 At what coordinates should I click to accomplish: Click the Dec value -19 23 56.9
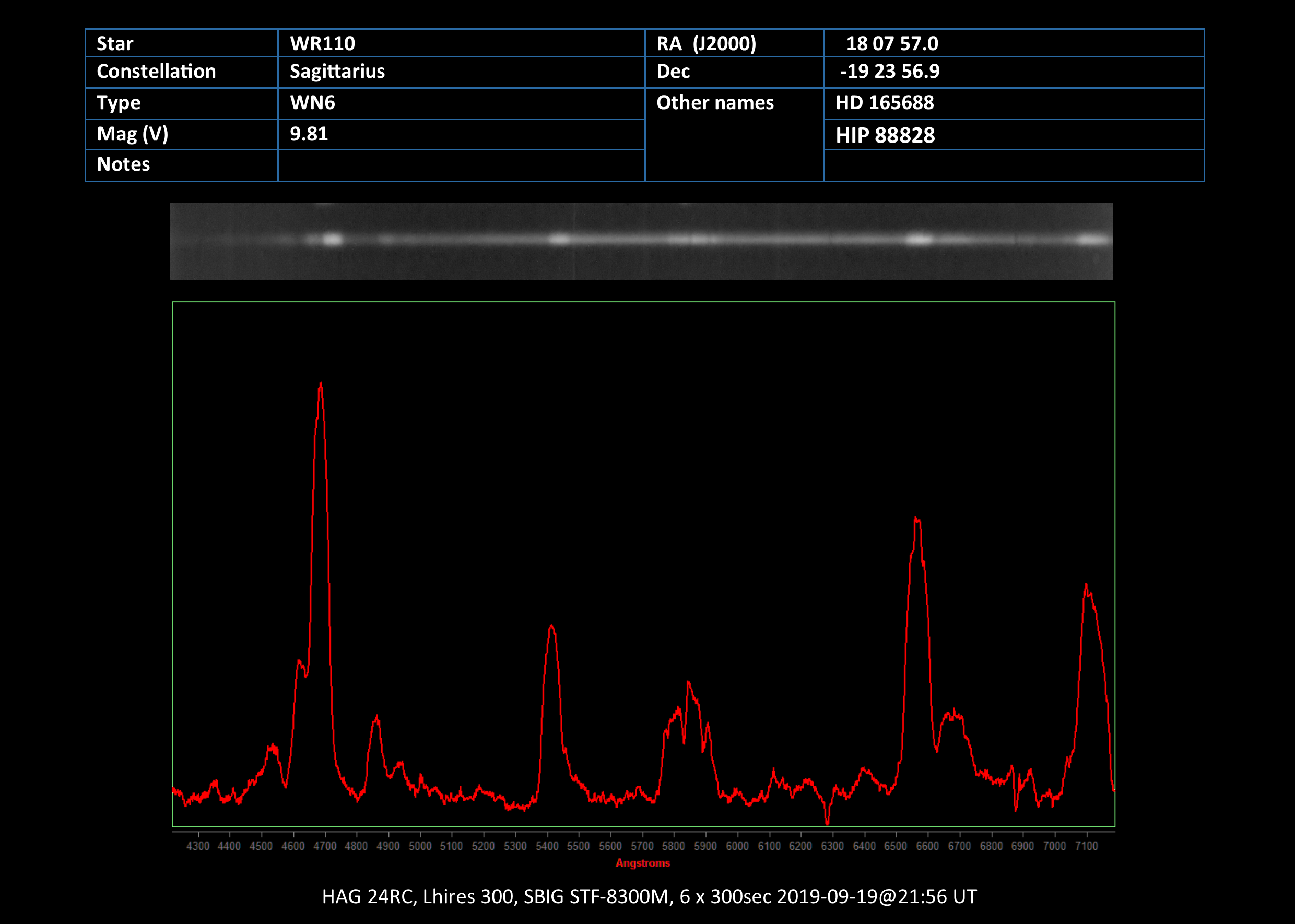click(889, 71)
